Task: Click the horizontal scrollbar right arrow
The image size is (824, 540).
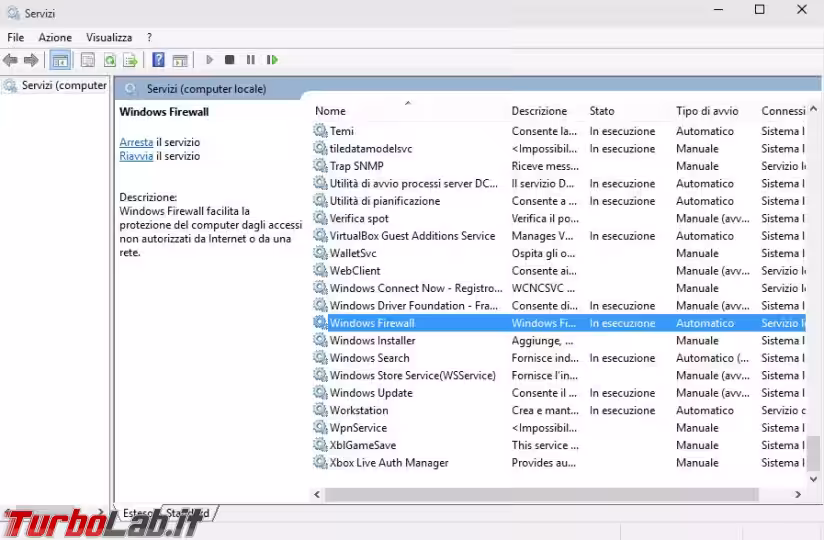Action: [798, 494]
